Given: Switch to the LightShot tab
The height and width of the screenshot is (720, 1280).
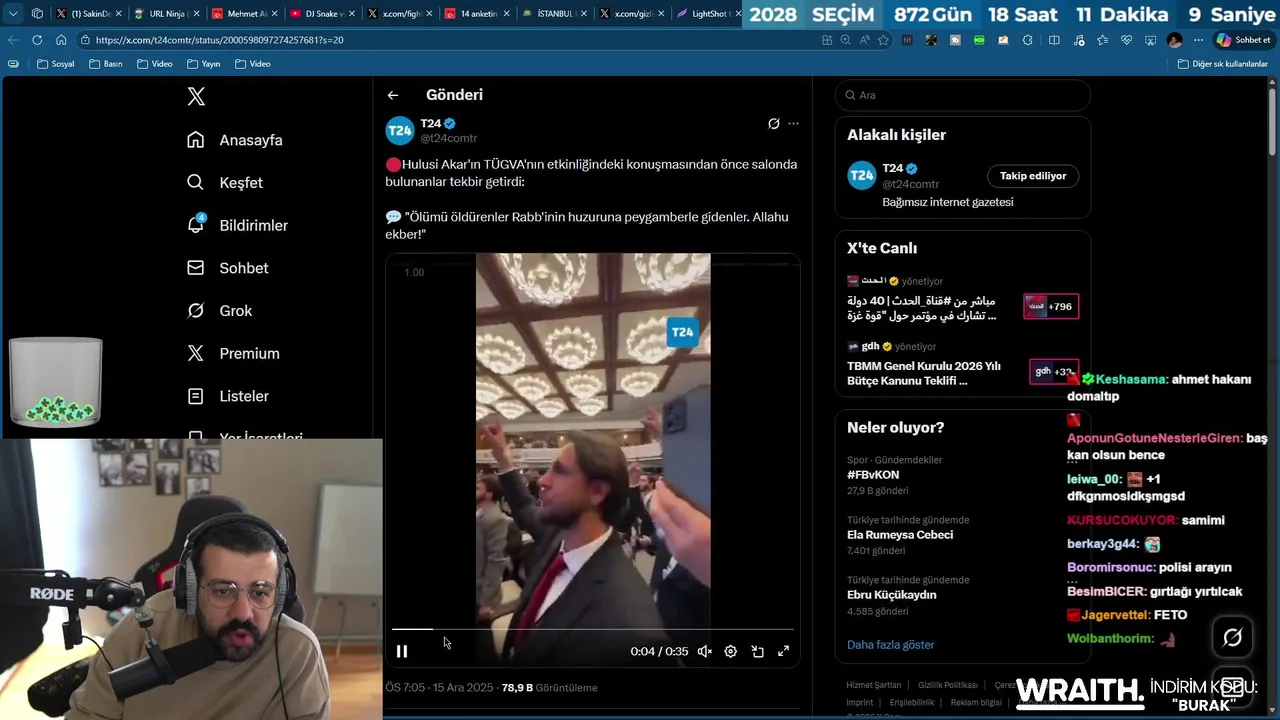Looking at the screenshot, I should [708, 14].
